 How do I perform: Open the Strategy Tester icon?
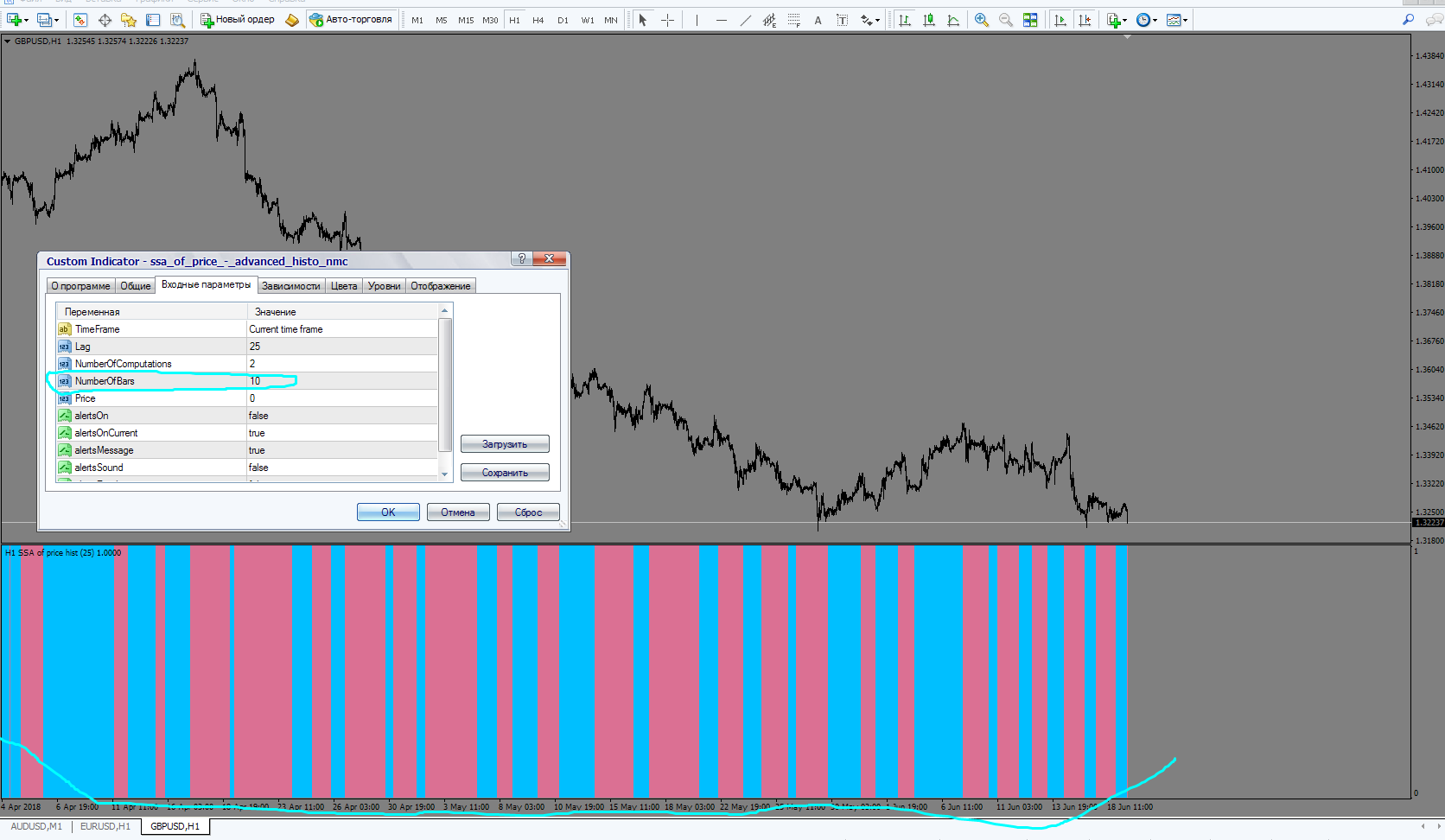tap(177, 20)
